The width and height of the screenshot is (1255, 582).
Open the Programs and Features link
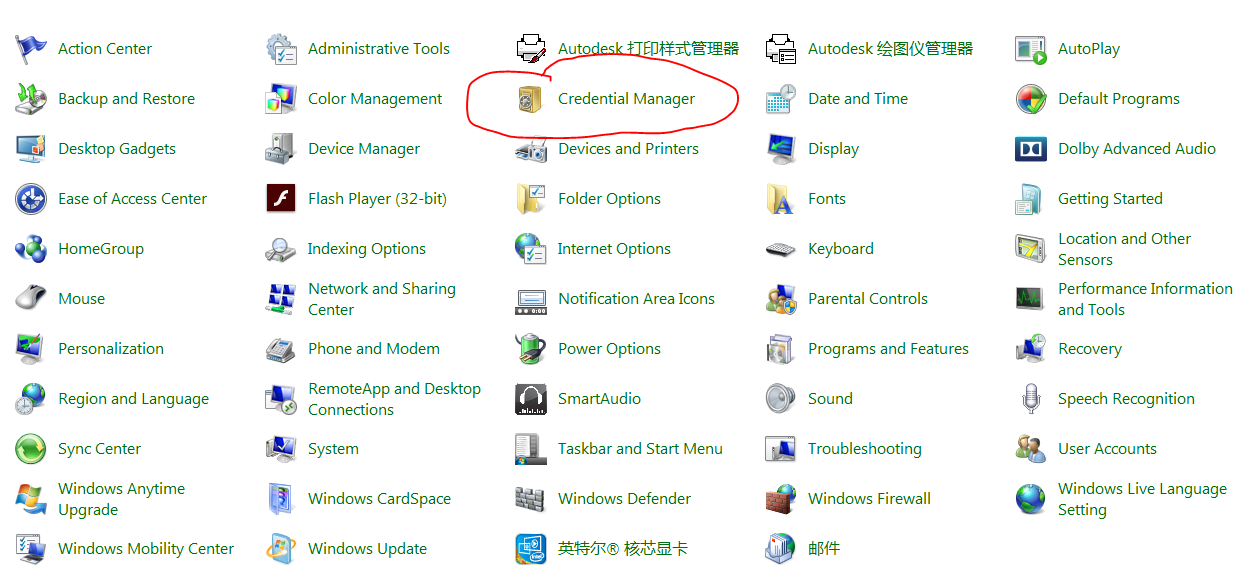(x=888, y=349)
